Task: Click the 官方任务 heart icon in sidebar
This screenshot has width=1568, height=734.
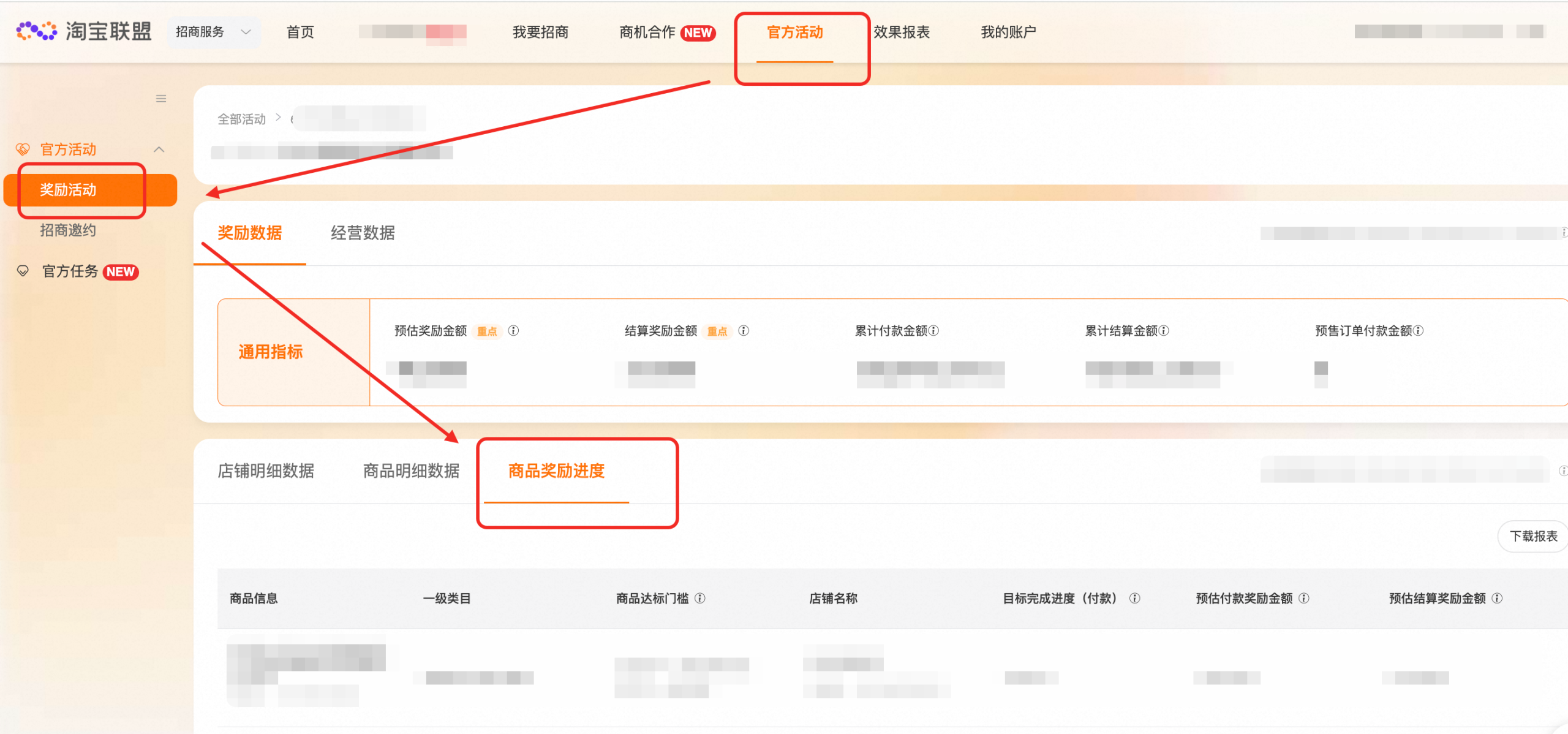Action: [x=23, y=271]
